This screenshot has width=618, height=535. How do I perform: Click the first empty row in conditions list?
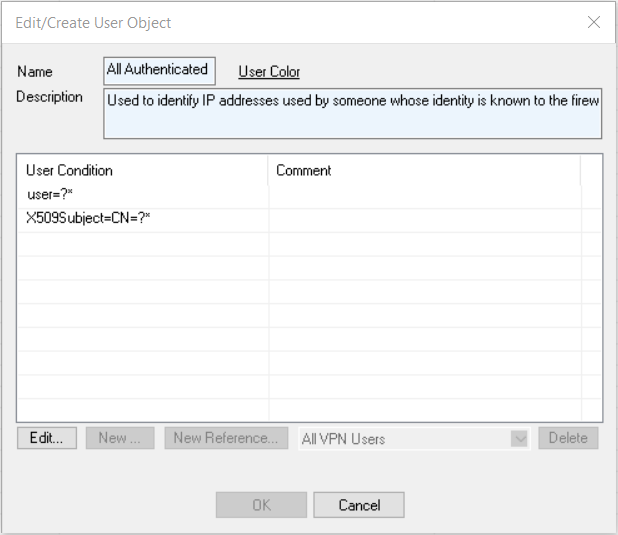[142, 243]
